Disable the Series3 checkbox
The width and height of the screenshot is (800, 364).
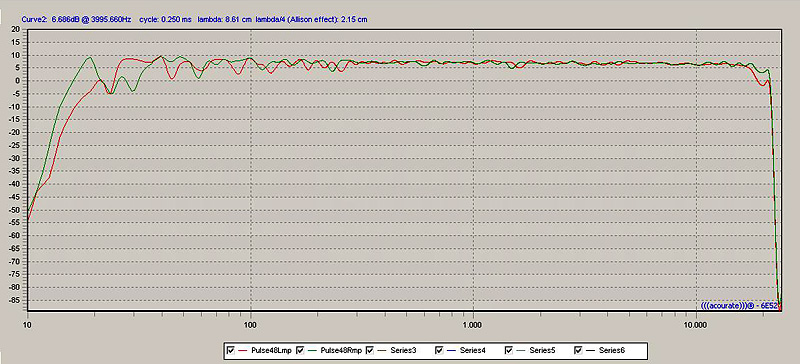tap(370, 350)
